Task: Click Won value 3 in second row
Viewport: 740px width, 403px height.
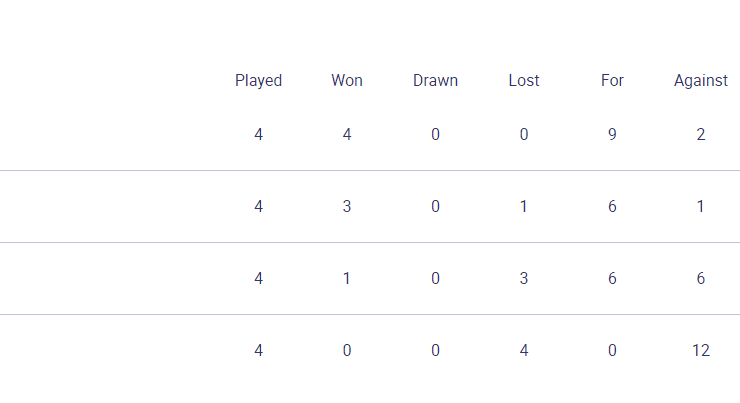Action: click(347, 206)
